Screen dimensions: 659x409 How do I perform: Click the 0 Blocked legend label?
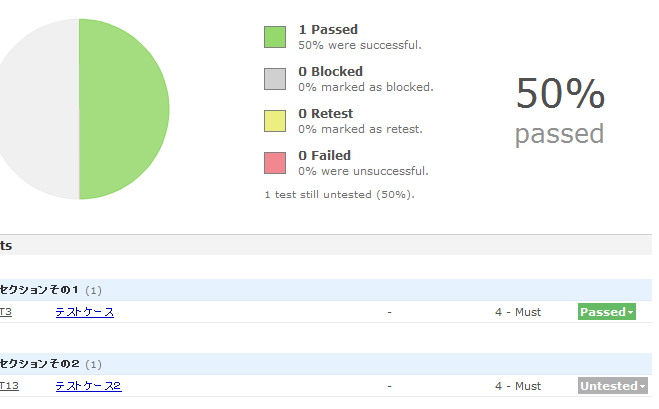coord(330,72)
